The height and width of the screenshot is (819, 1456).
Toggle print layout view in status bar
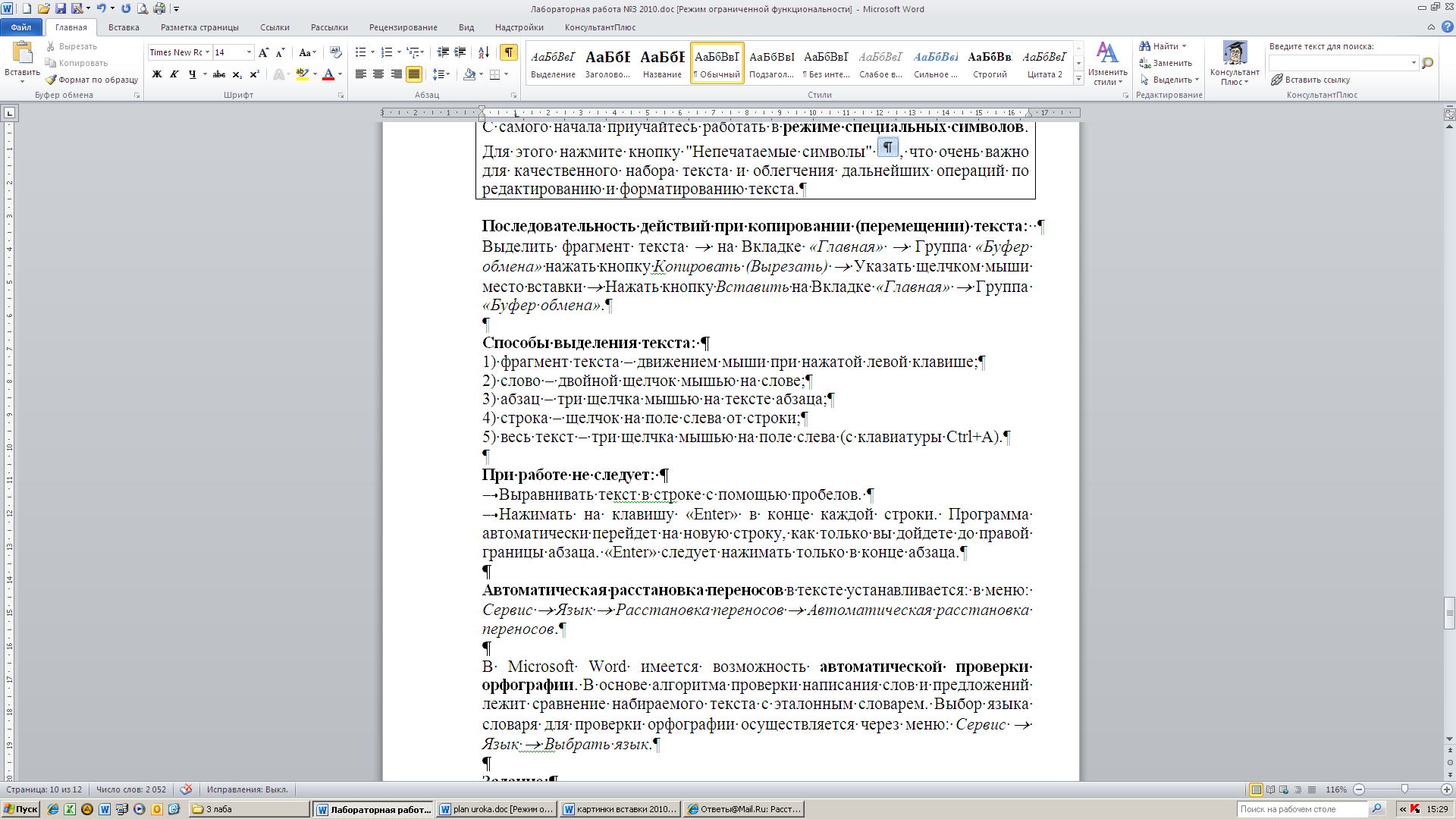click(x=1257, y=789)
